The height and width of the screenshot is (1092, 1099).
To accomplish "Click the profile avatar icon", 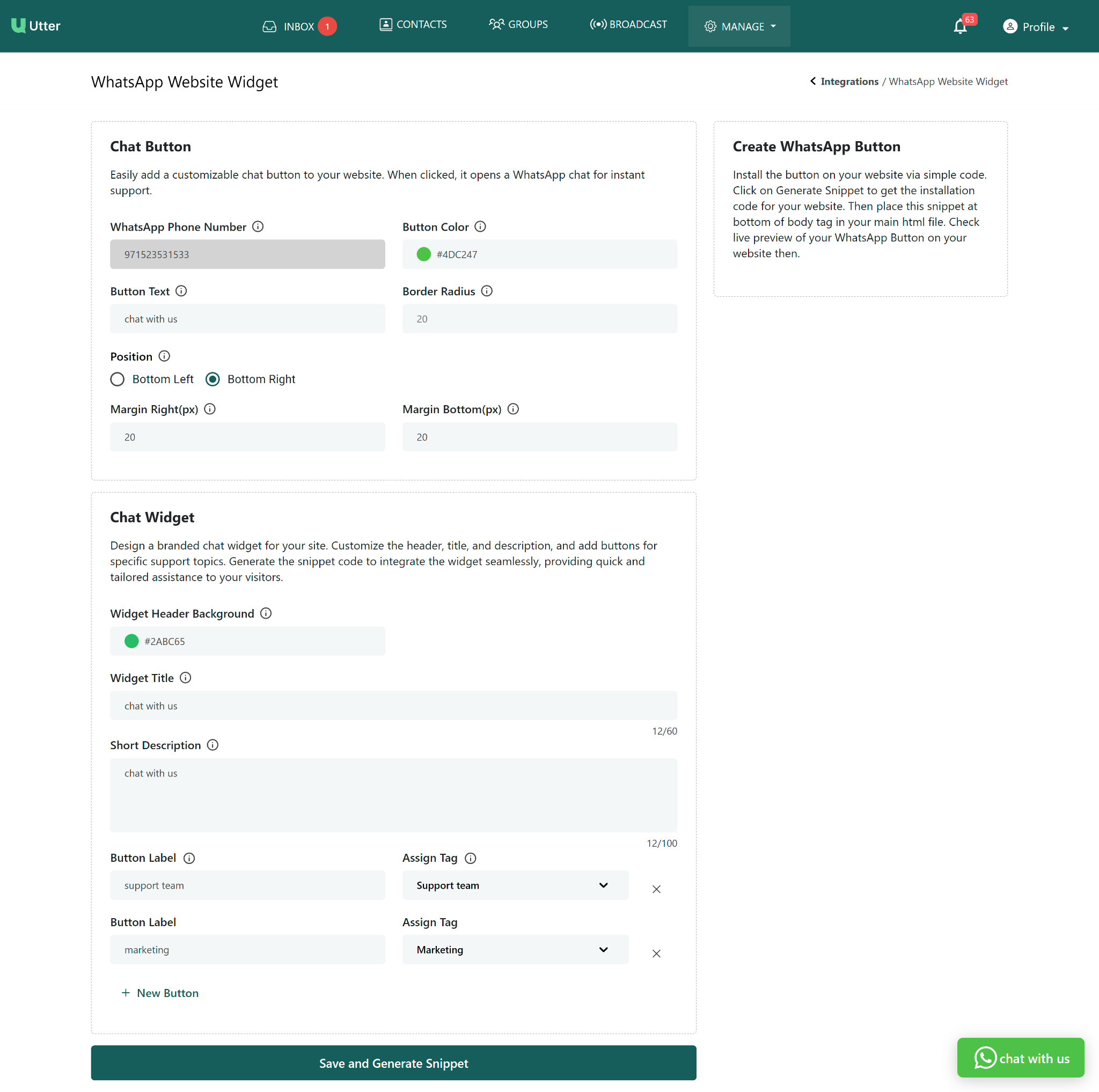I will pos(1010,26).
